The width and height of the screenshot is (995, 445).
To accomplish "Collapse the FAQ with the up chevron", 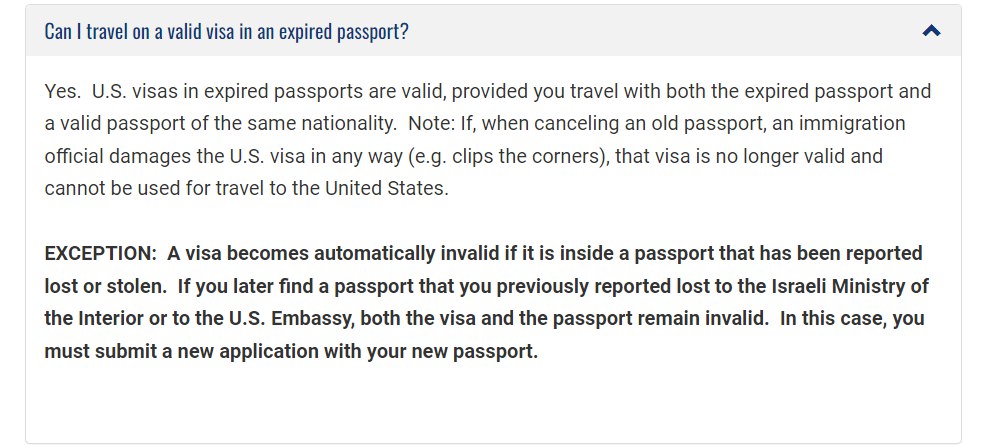I will tap(931, 31).
